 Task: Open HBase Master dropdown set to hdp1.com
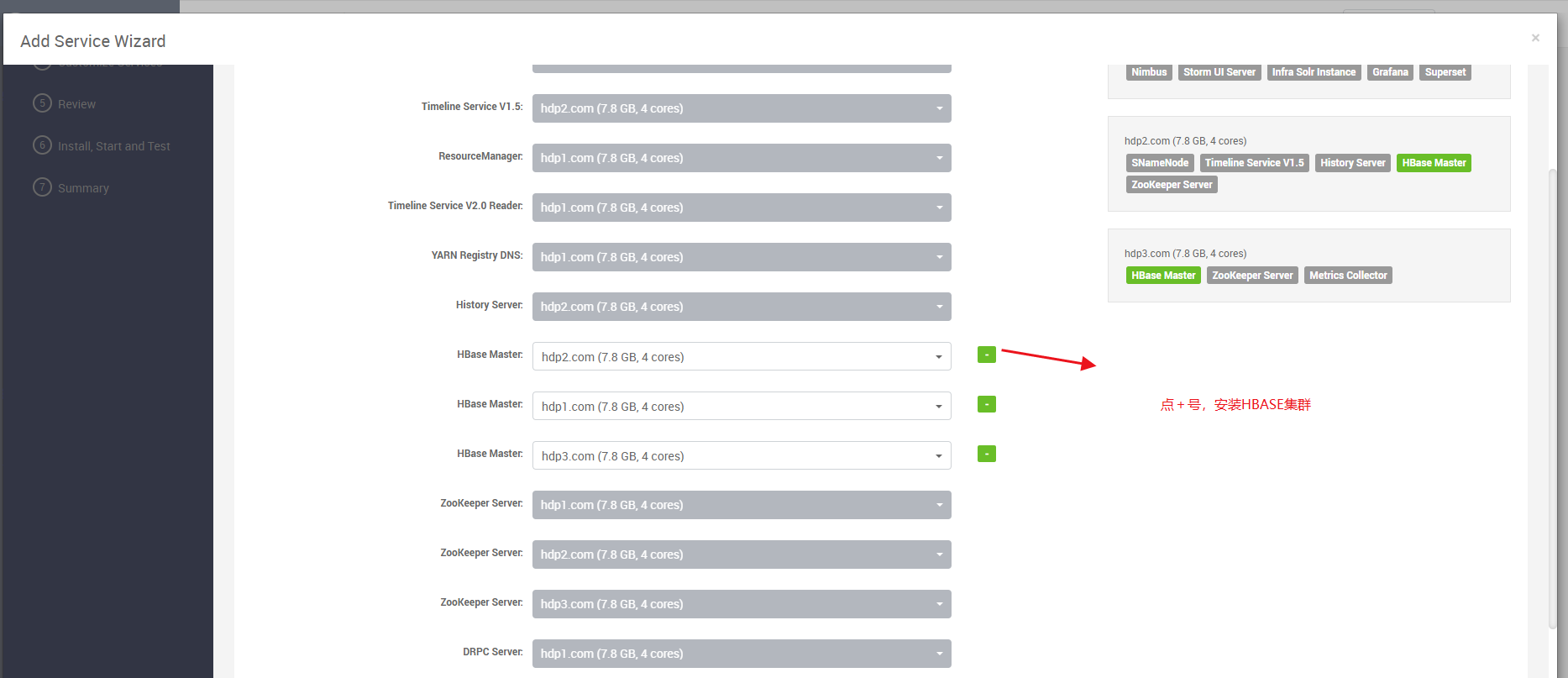coord(742,406)
